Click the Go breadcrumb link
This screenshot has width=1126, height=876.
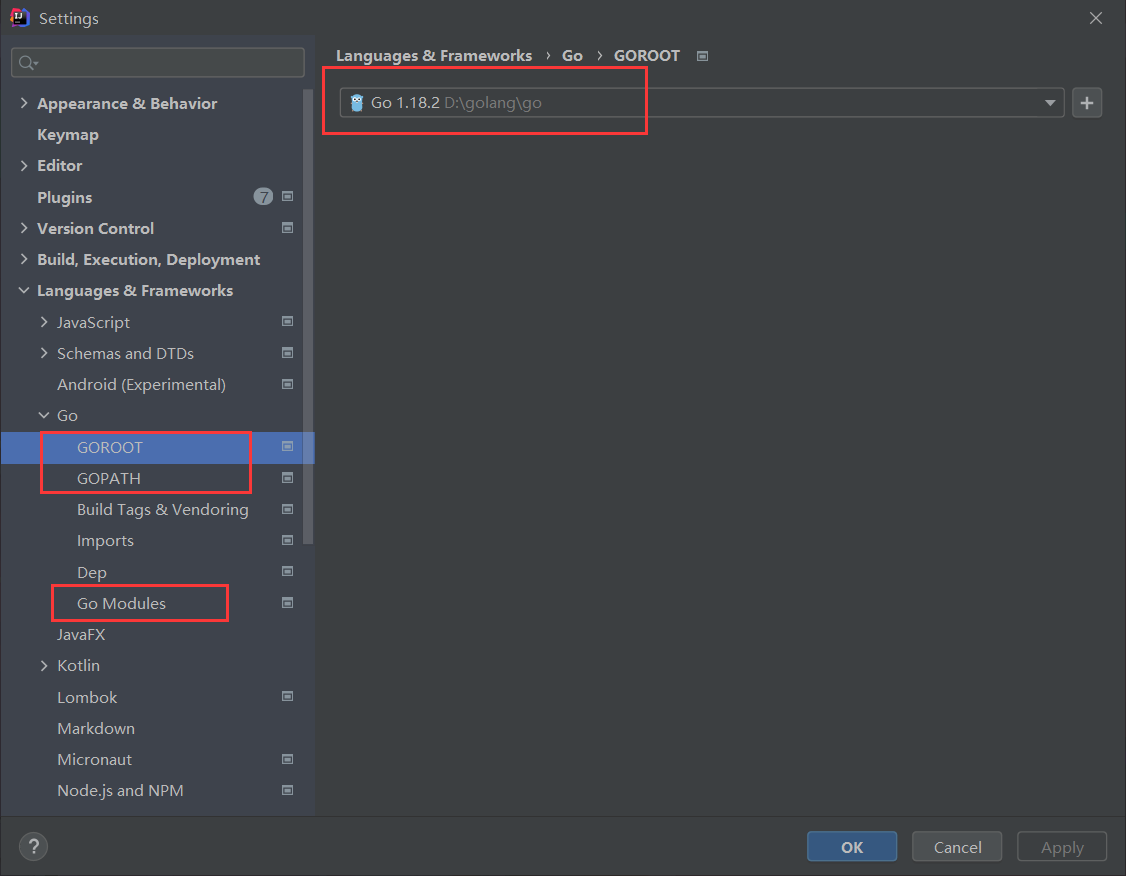572,56
